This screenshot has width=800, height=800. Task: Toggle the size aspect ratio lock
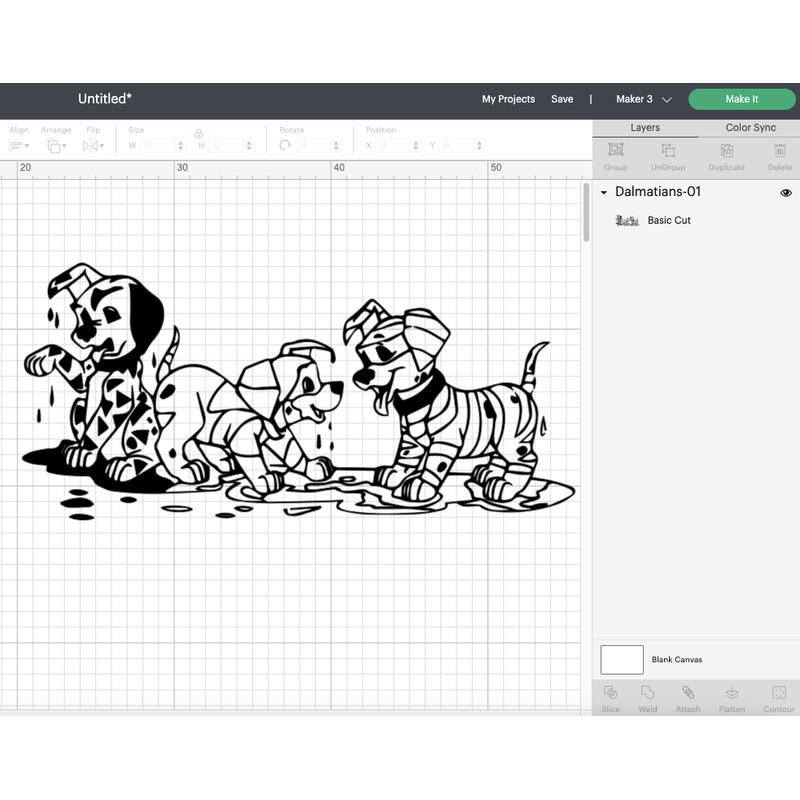pyautogui.click(x=198, y=135)
